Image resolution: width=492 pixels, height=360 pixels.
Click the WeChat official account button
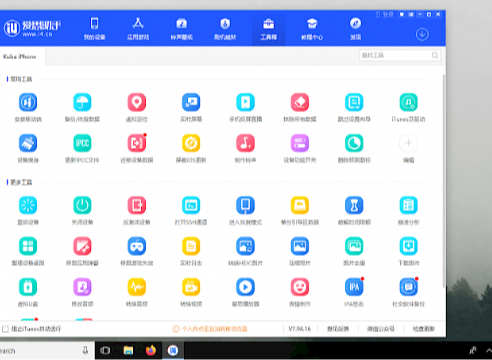[381, 329]
